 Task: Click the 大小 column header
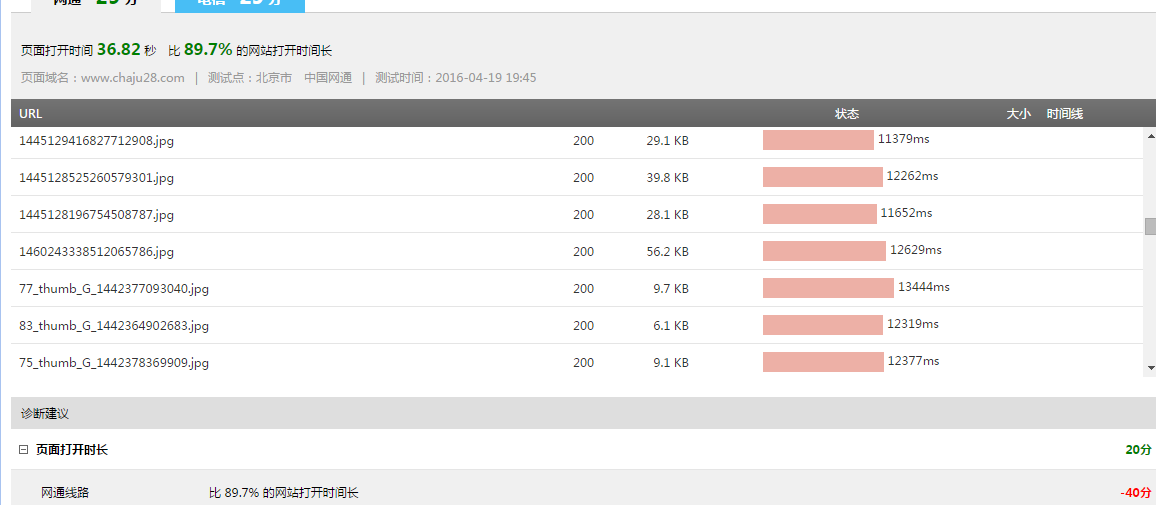1018,114
